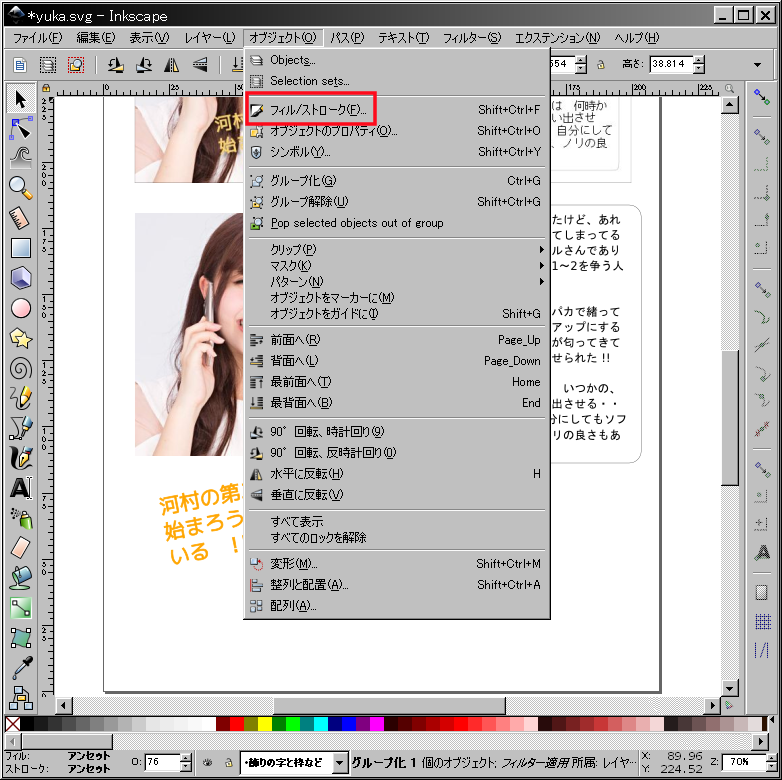Click zoom icon at ruler top-right corner
The width and height of the screenshot is (782, 780).
pos(730,88)
